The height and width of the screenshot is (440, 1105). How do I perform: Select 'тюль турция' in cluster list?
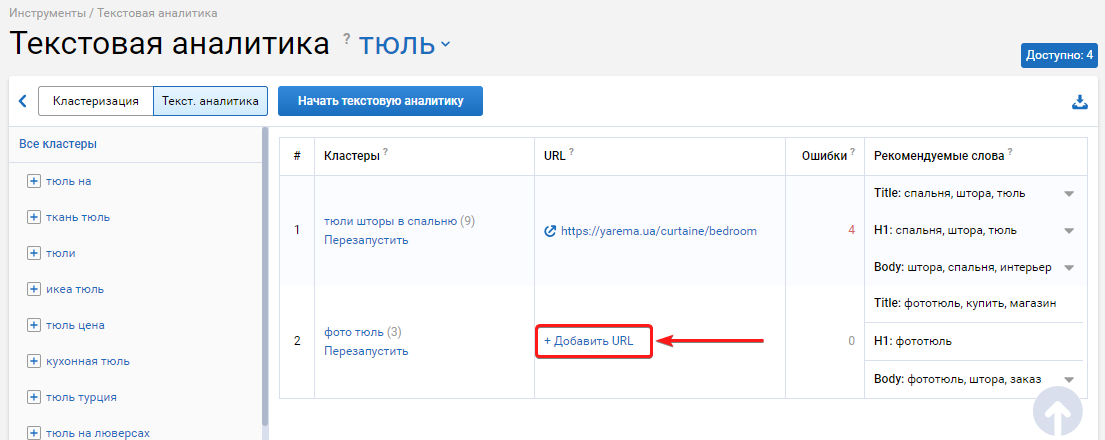click(x=82, y=397)
